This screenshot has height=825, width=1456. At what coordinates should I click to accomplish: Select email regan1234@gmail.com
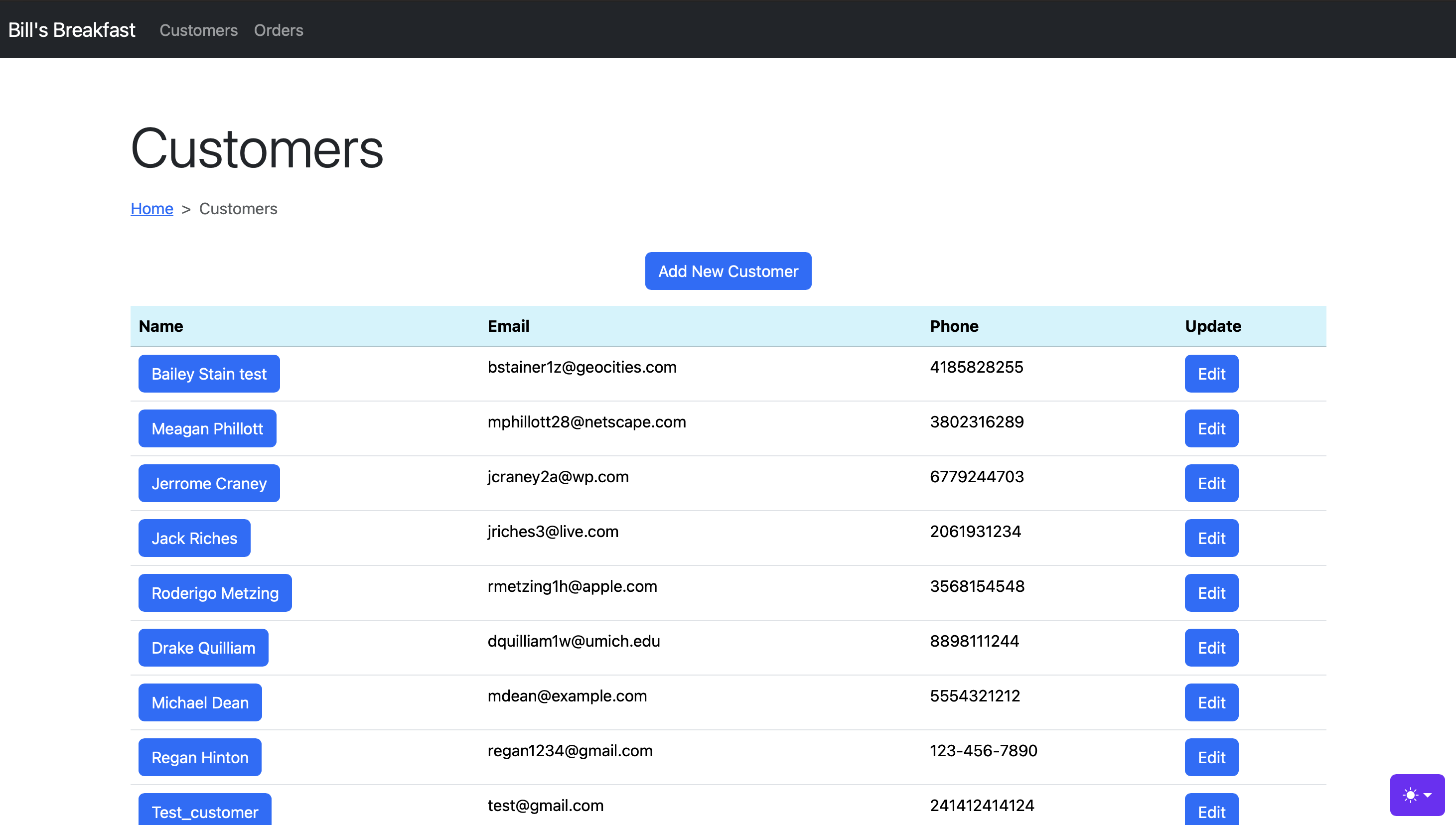pyautogui.click(x=570, y=751)
